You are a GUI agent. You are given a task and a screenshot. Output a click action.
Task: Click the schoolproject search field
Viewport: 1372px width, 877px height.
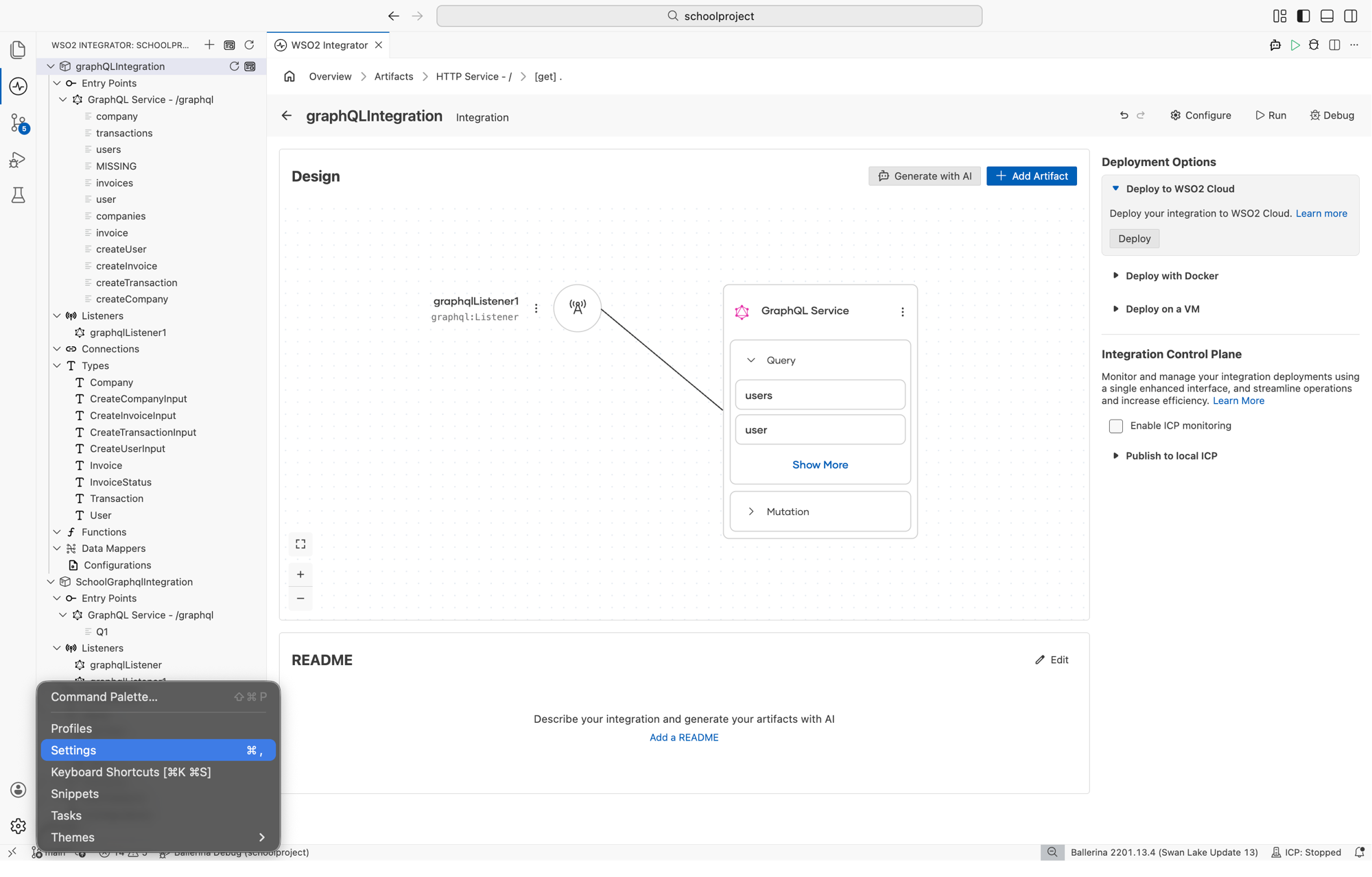pos(709,16)
